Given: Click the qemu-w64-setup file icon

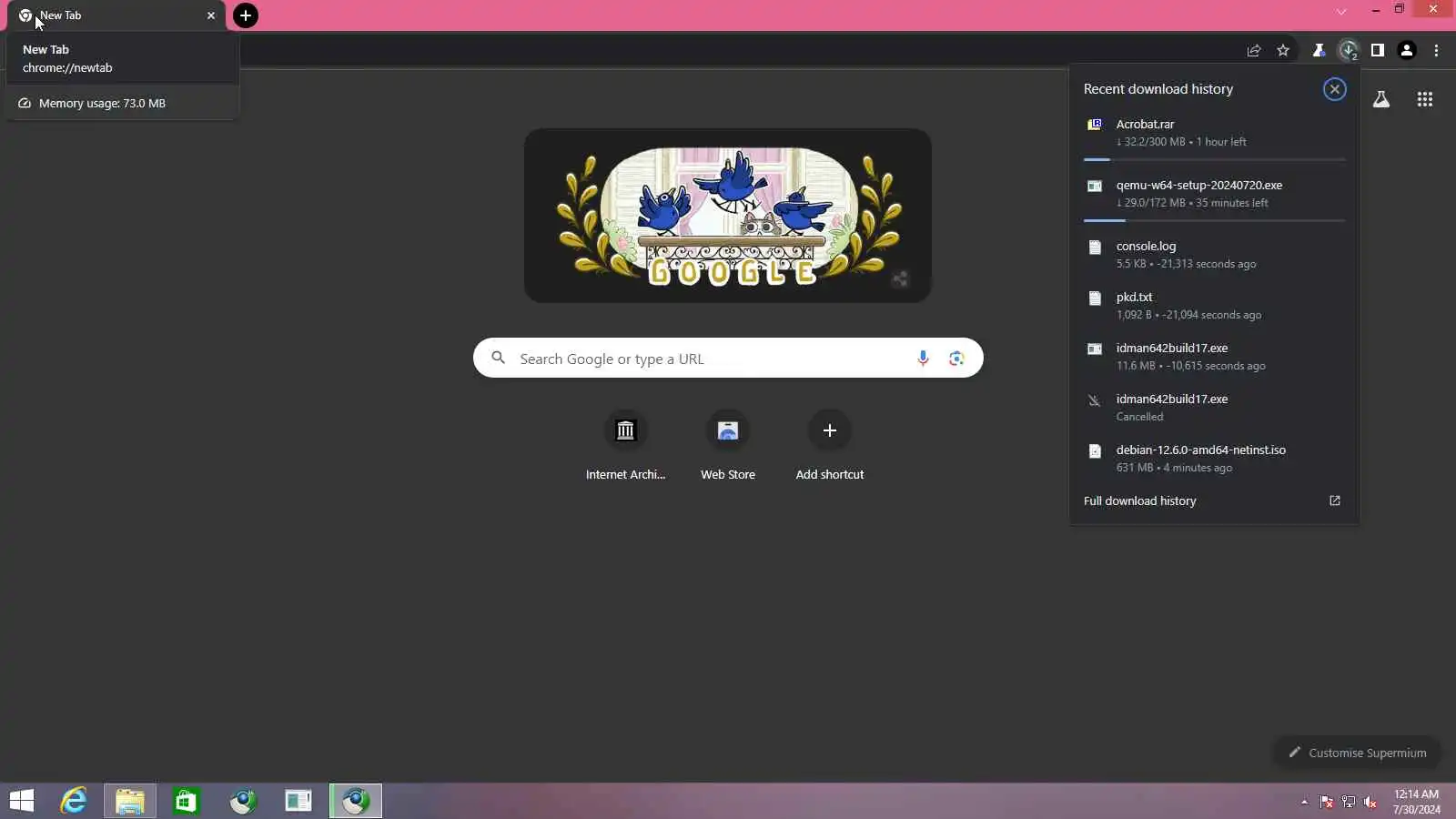Looking at the screenshot, I should [x=1095, y=186].
